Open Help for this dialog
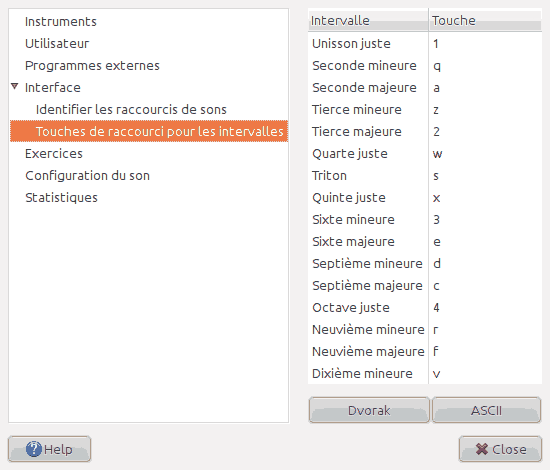550x470 pixels. [49, 449]
